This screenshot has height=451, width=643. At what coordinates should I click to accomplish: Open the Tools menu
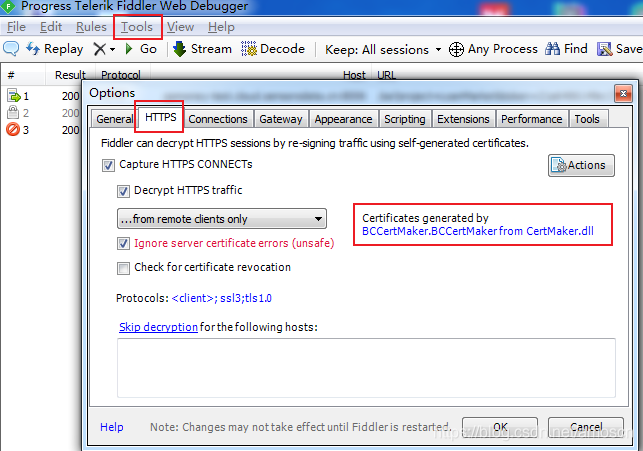(x=137, y=27)
